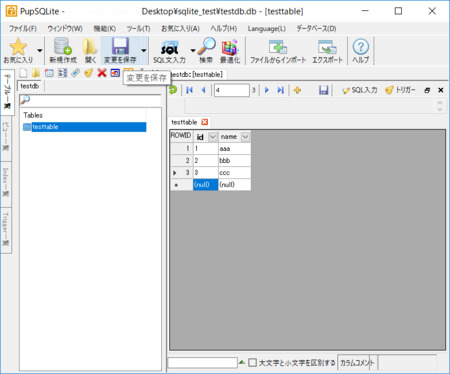450x374 pixels.
Task: Open the お気に入り dropdown arrow
Action: [40, 51]
